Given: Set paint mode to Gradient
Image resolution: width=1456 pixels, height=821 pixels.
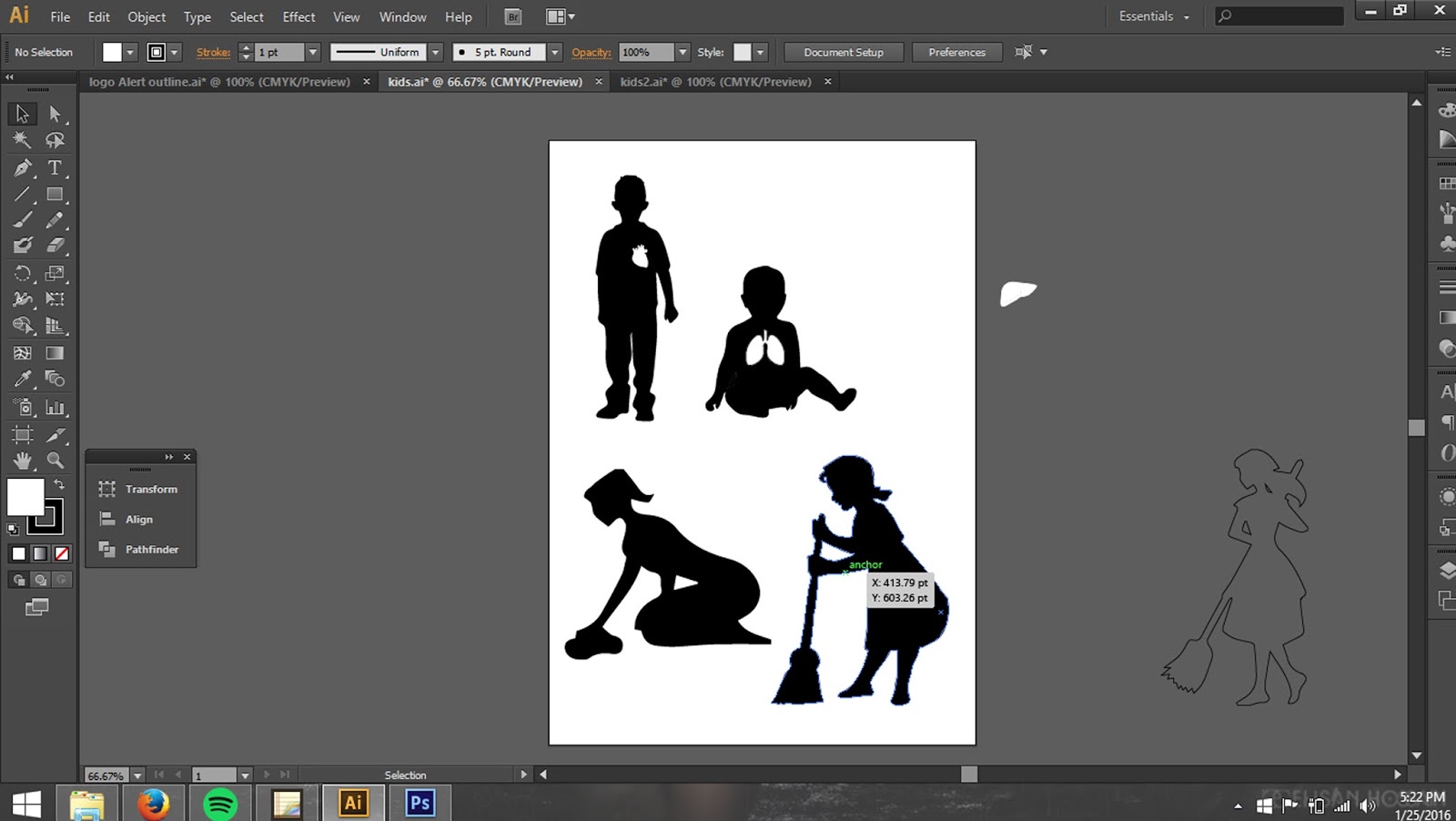Looking at the screenshot, I should coord(40,553).
